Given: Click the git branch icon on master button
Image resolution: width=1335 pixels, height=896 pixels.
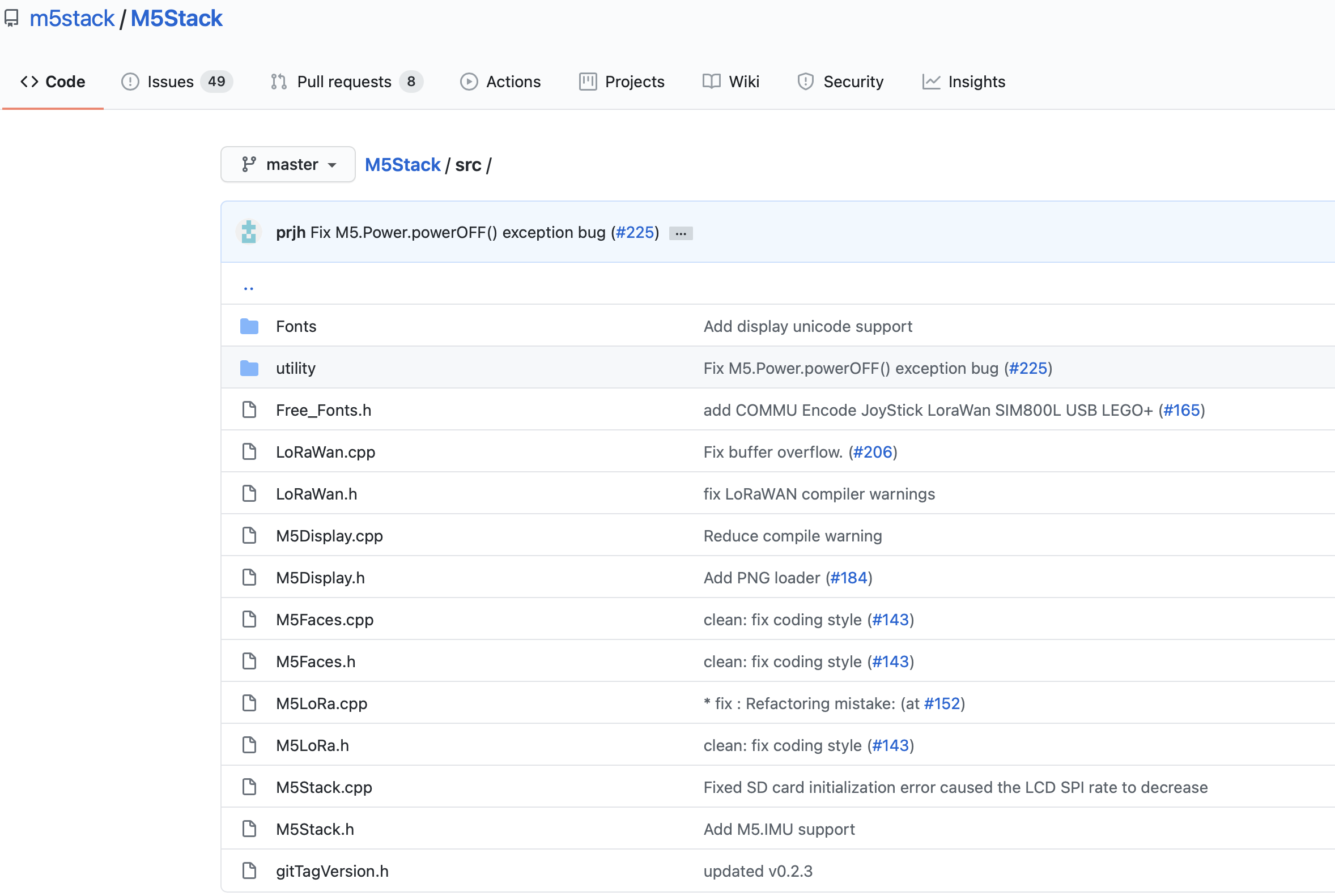Looking at the screenshot, I should point(249,165).
